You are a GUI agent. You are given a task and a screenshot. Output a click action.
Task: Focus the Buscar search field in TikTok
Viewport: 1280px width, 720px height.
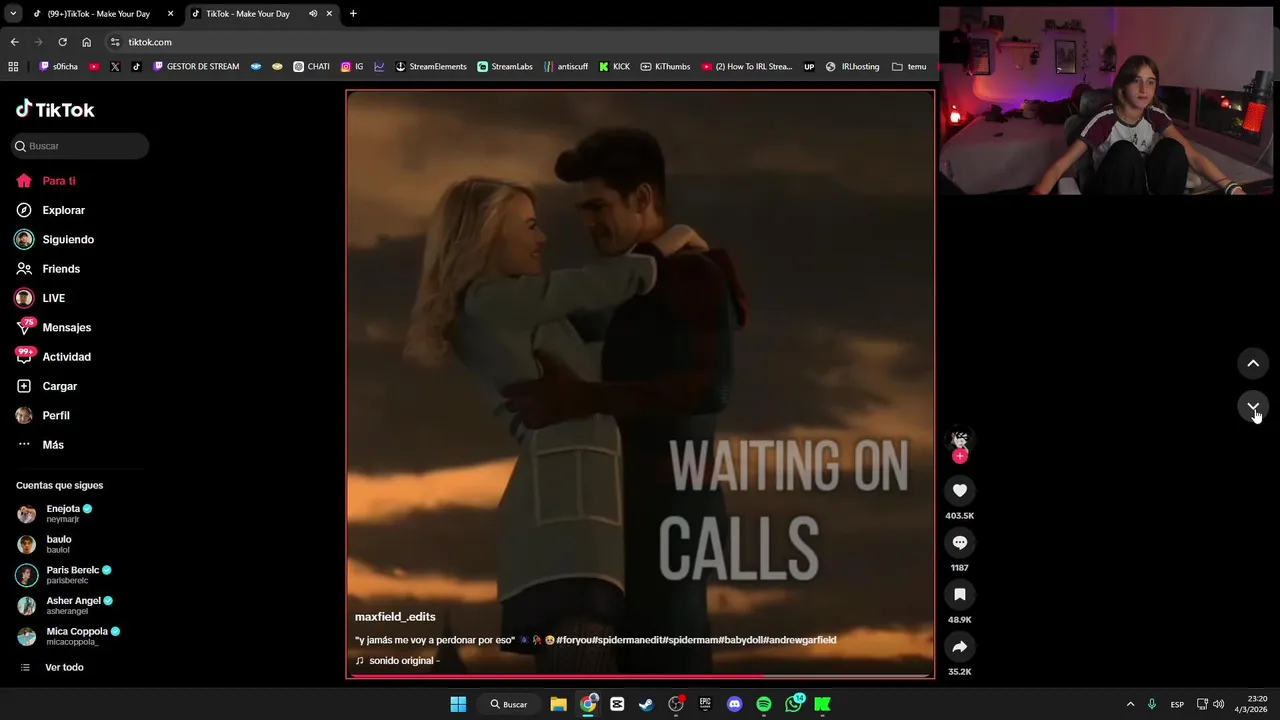(x=80, y=146)
